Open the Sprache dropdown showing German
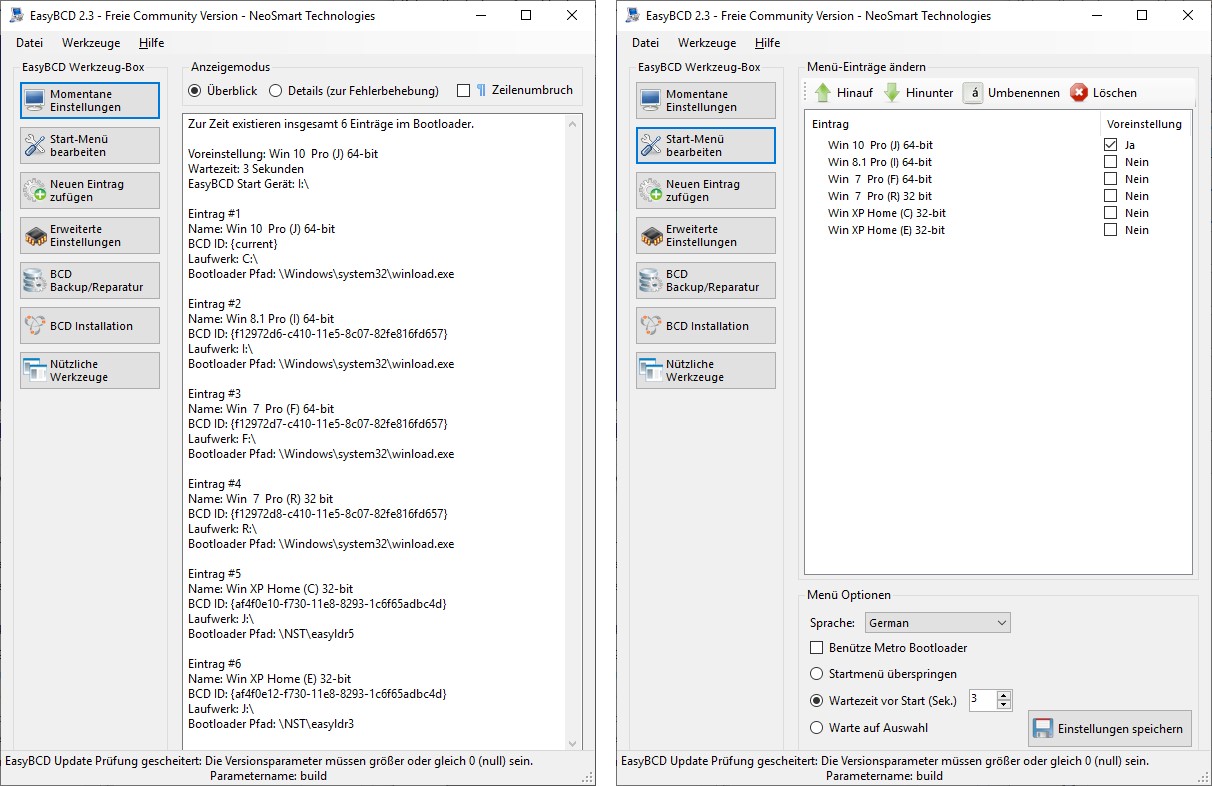Screen dimensions: 1212x786 pyautogui.click(x=938, y=623)
